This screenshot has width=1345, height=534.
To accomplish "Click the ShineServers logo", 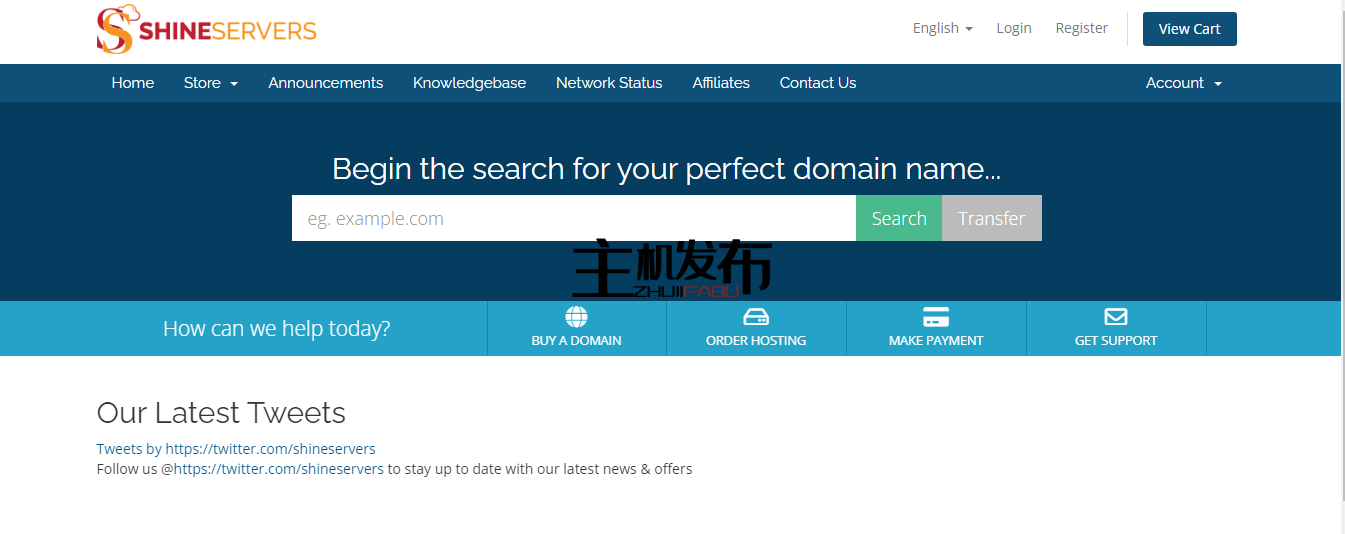I will click(207, 30).
